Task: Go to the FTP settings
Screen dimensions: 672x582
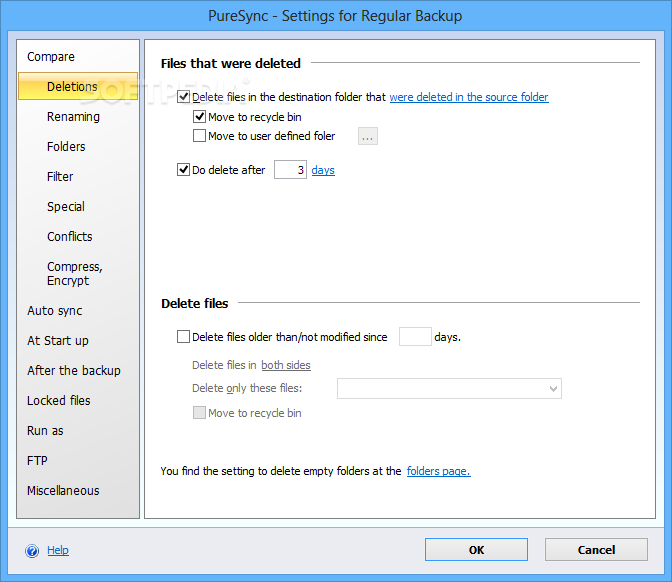Action: tap(37, 461)
